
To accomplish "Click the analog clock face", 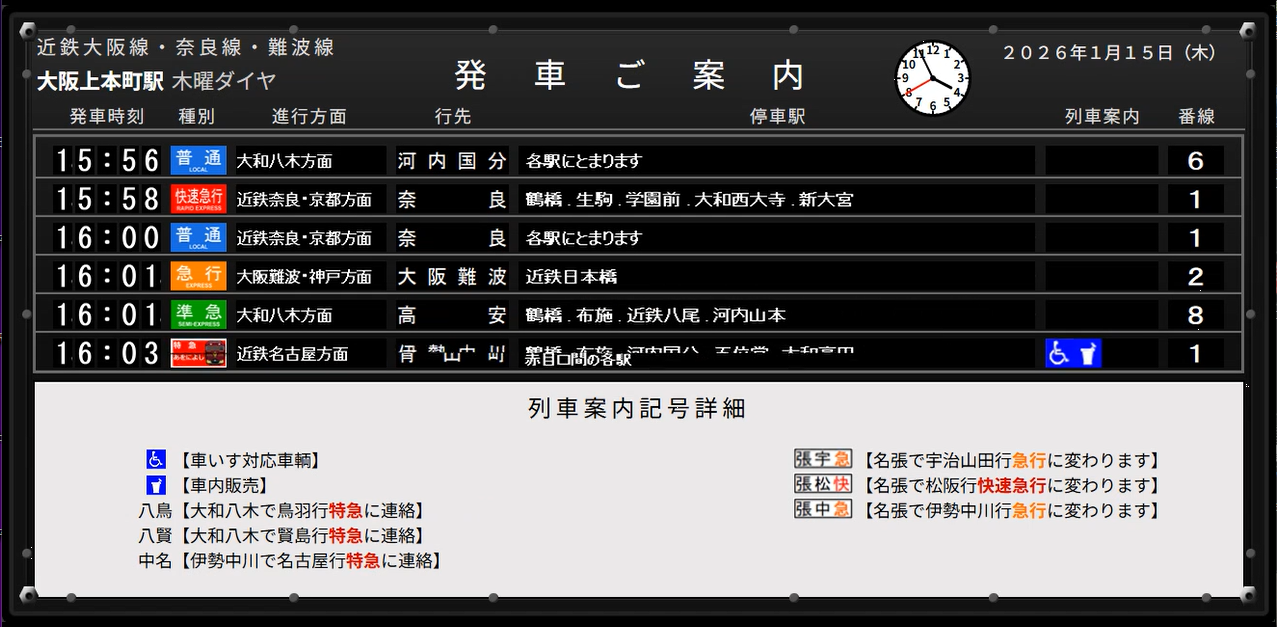I will point(932,78).
